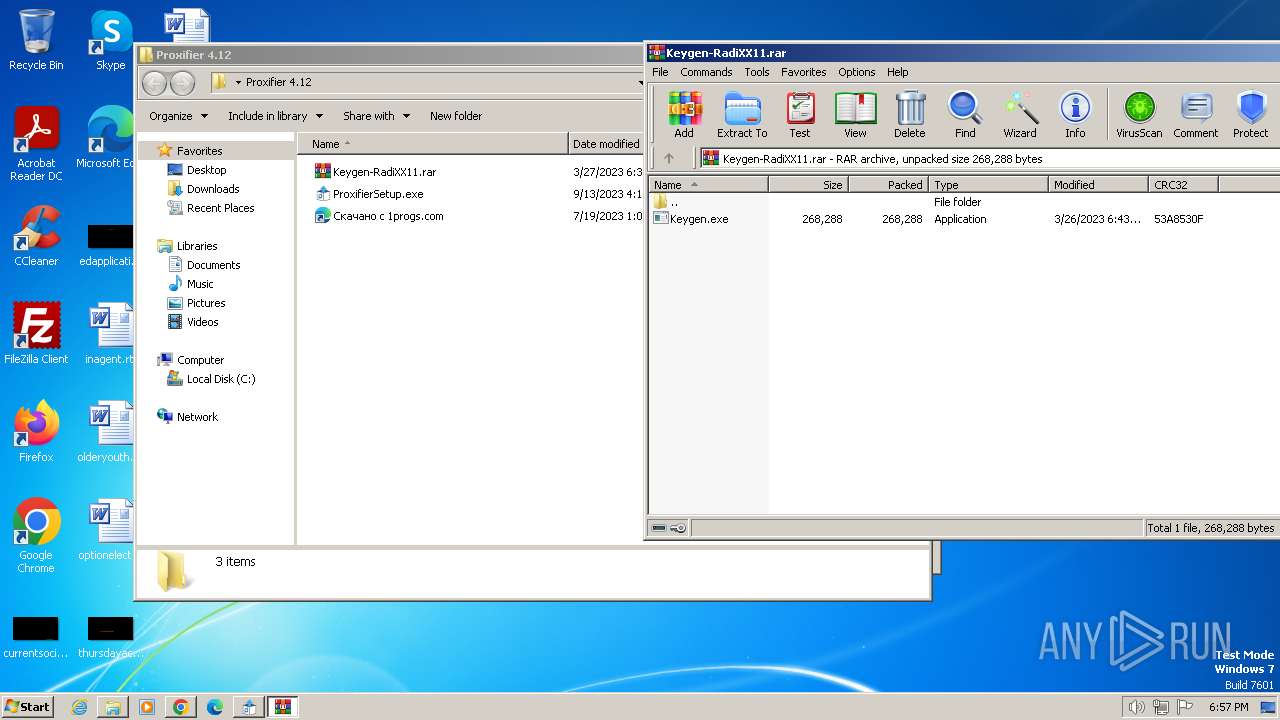Open the Commands menu in WinRAR
Image resolution: width=1280 pixels, height=720 pixels.
pos(706,72)
